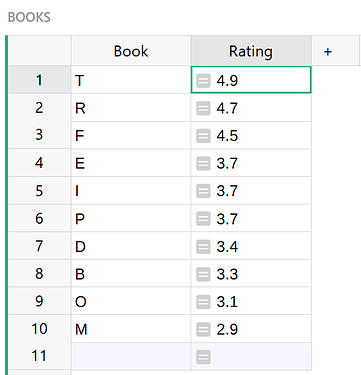
Task: Click the formula icon beside rating 4.9
Action: pos(203,81)
